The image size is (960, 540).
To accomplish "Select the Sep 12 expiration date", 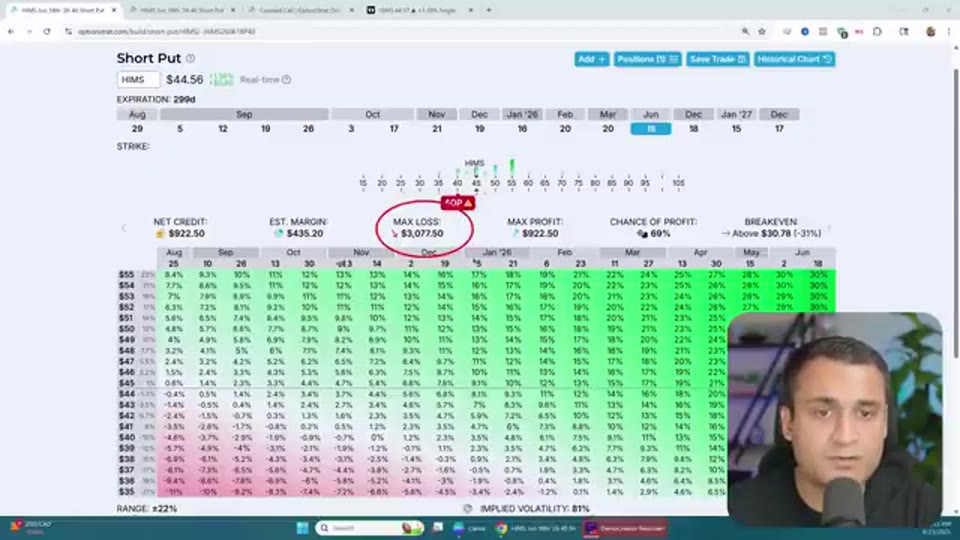I will pos(223,129).
